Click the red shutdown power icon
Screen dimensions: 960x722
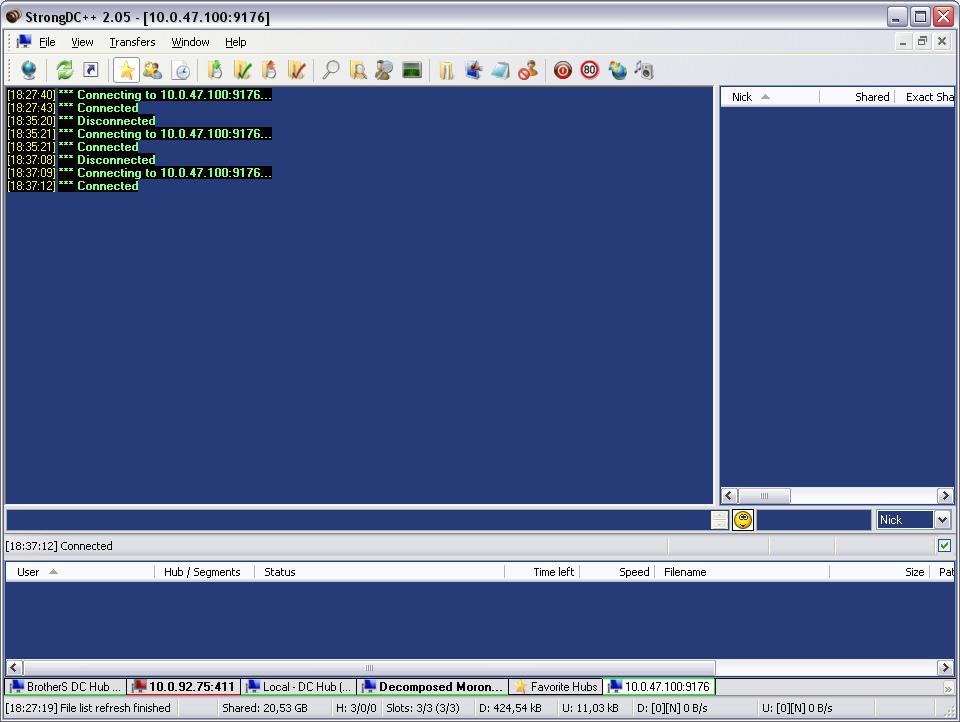pyautogui.click(x=563, y=70)
